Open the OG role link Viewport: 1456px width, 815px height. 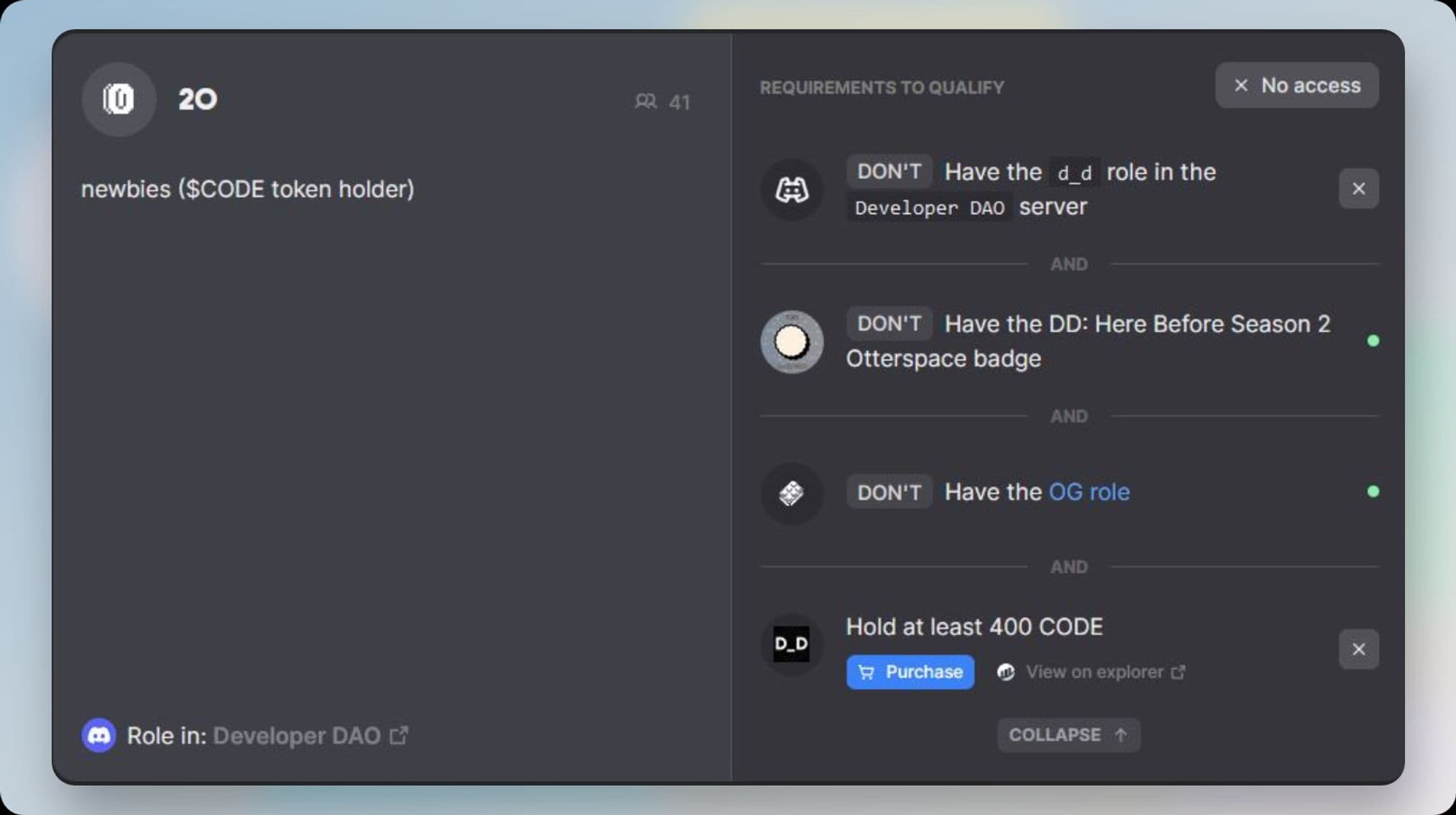[x=1089, y=492]
